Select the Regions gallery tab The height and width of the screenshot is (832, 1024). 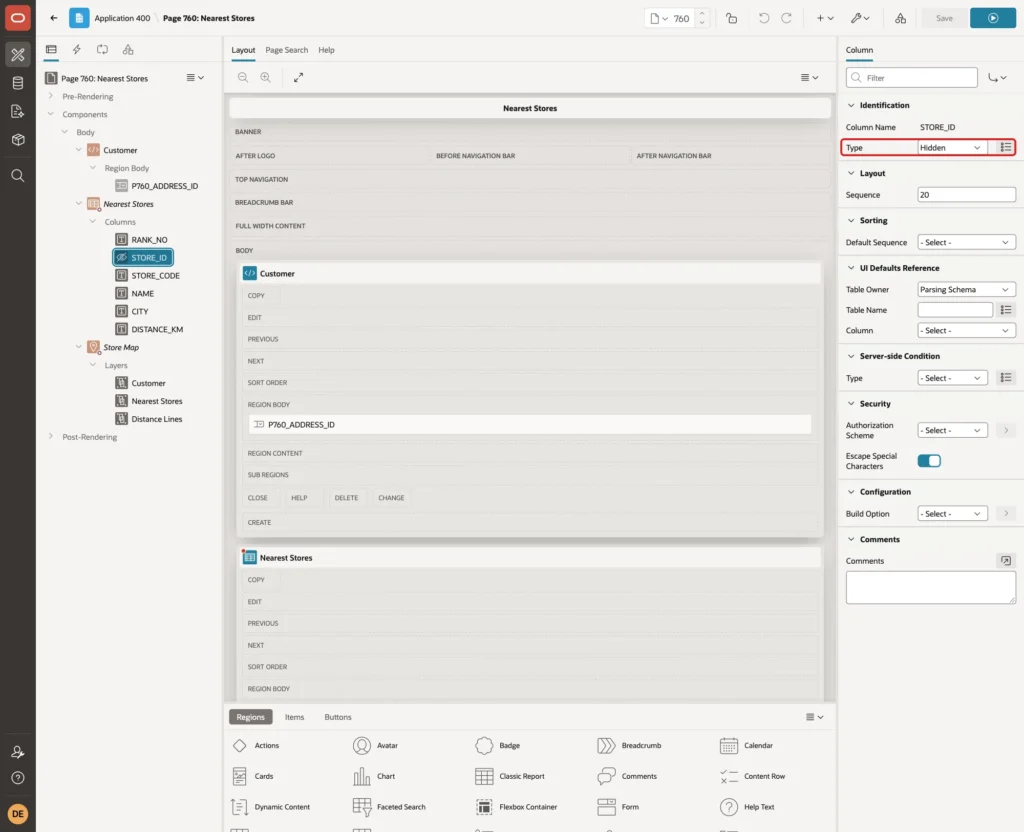[250, 717]
